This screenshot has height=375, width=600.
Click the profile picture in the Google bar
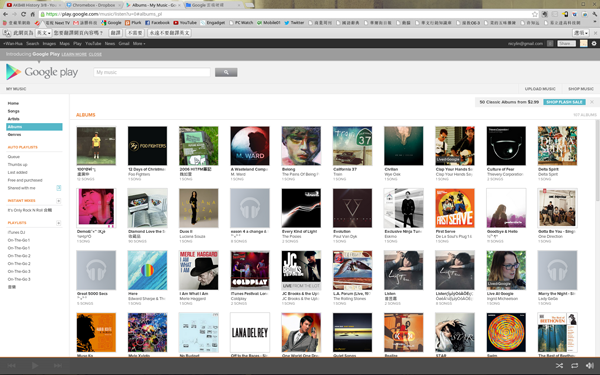point(584,44)
